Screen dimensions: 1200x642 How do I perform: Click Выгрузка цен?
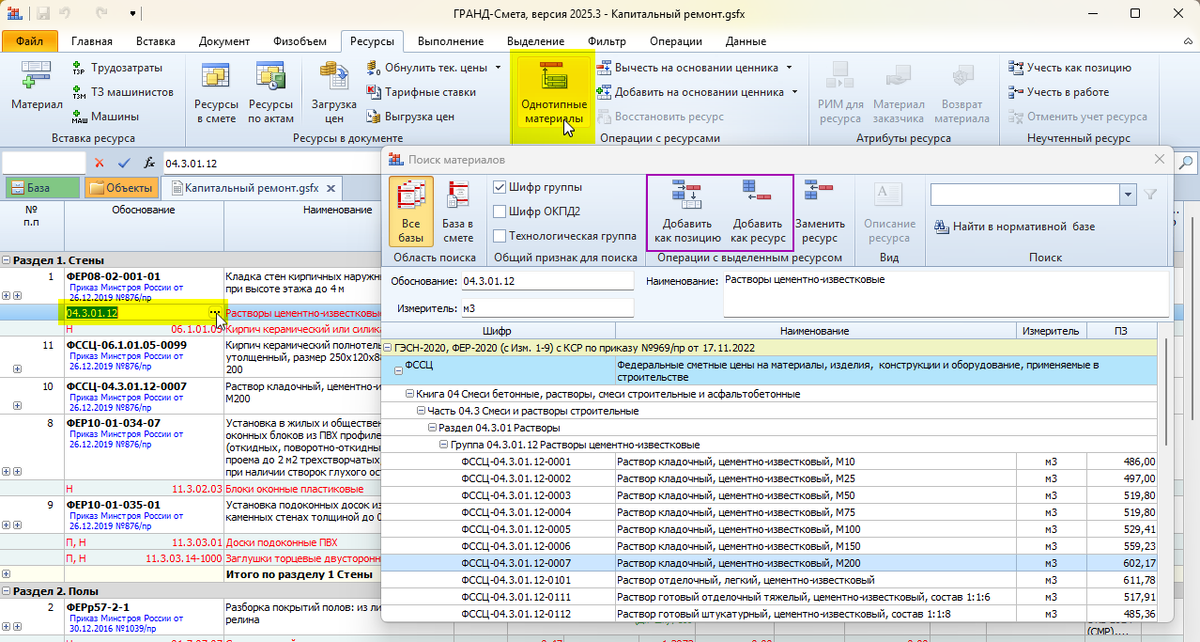click(411, 116)
